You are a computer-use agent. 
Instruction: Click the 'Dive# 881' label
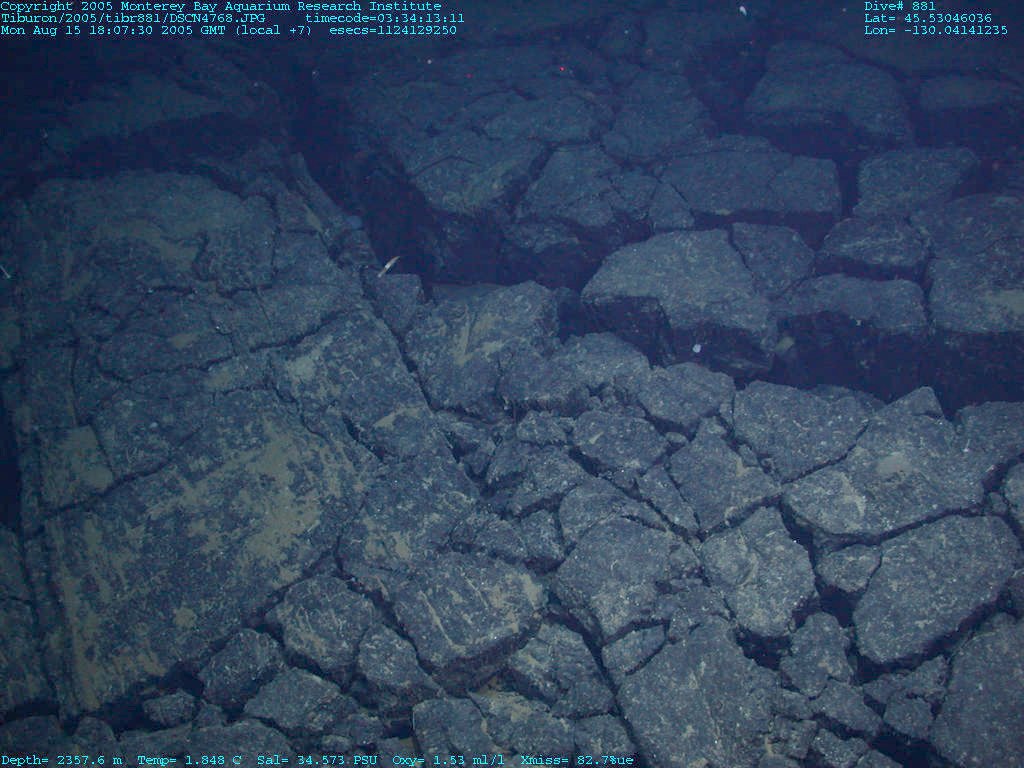coord(900,6)
